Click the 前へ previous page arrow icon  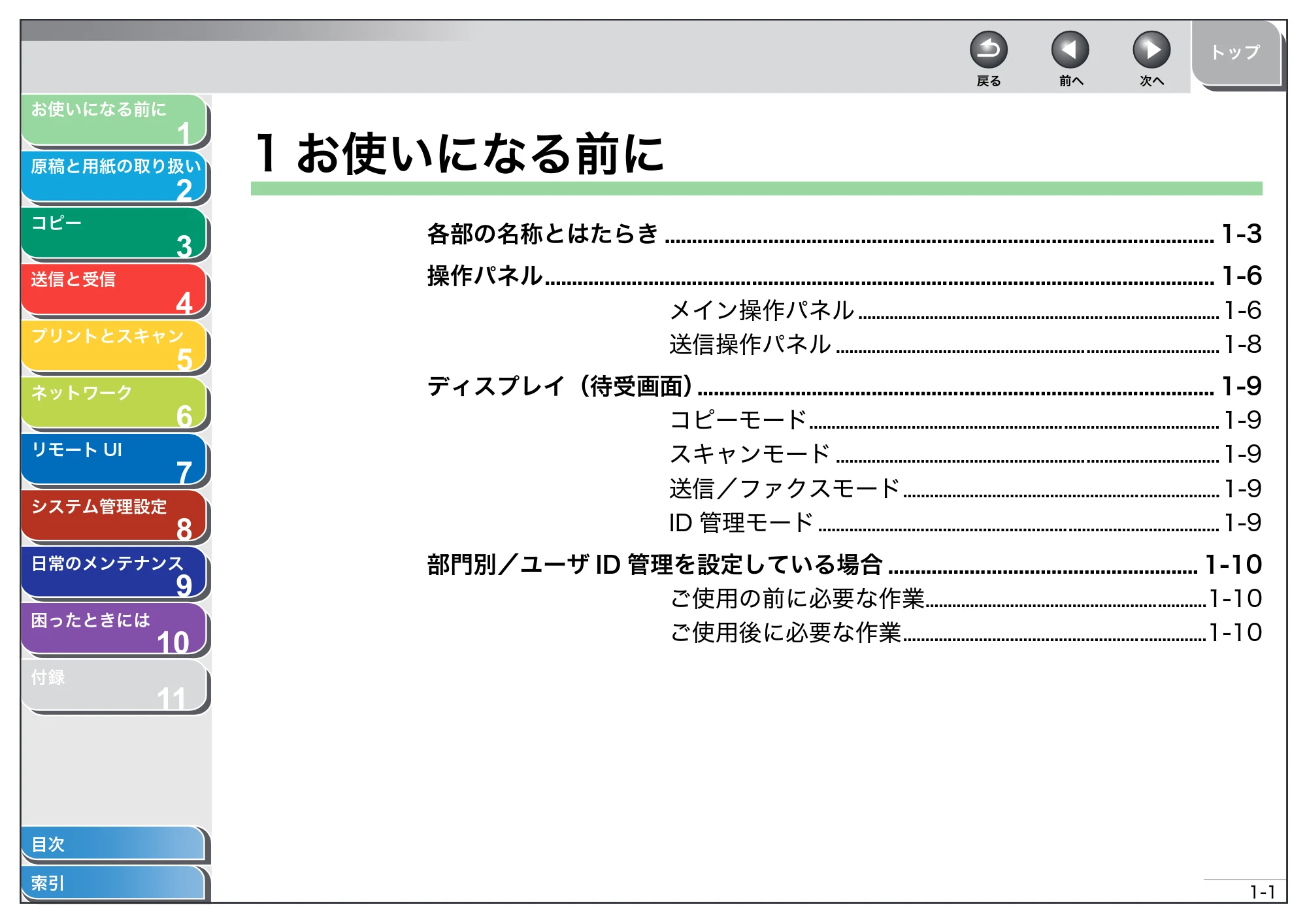click(1070, 50)
